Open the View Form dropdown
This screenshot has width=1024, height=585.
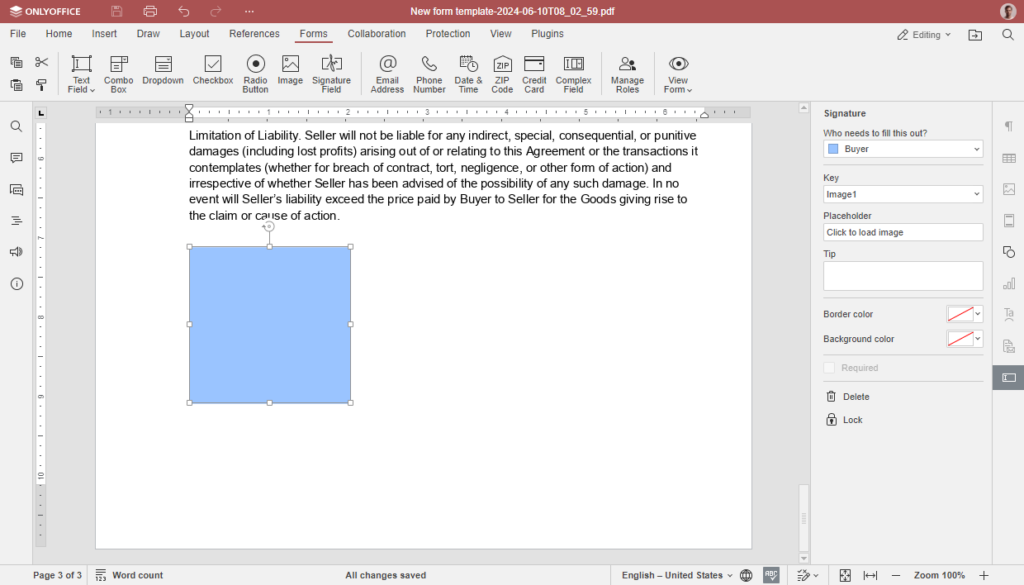(x=678, y=73)
